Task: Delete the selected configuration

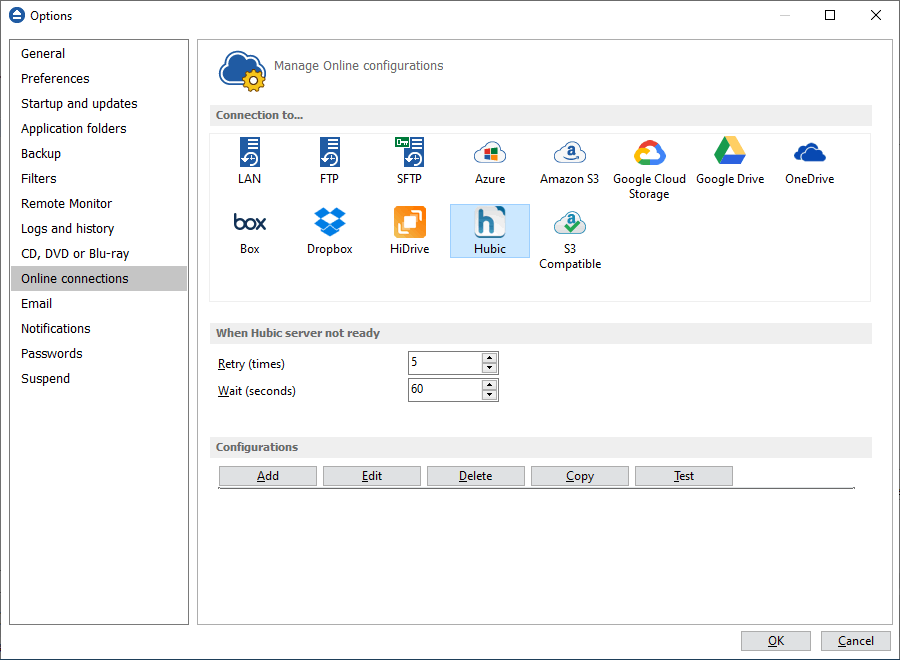Action: (x=476, y=476)
